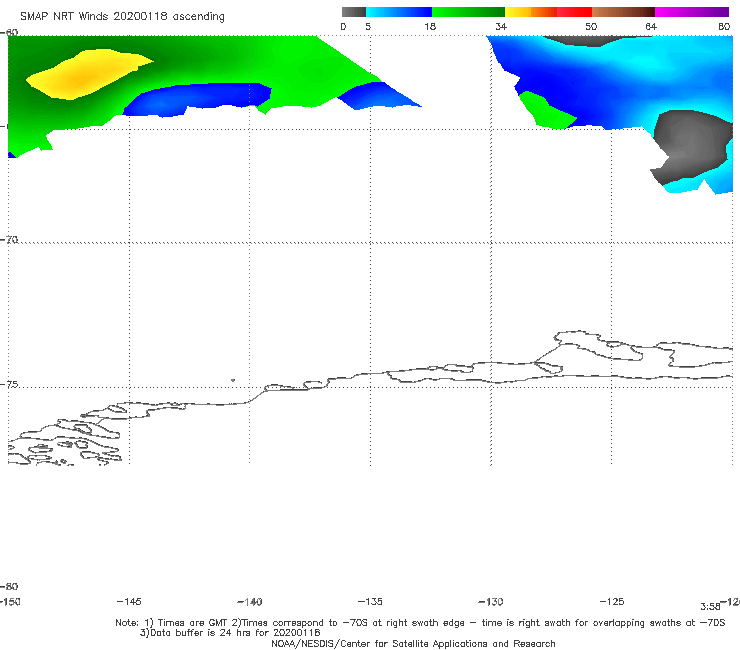
Task: Click the Data buffer is 24 hrs note
Action: (x=230, y=633)
